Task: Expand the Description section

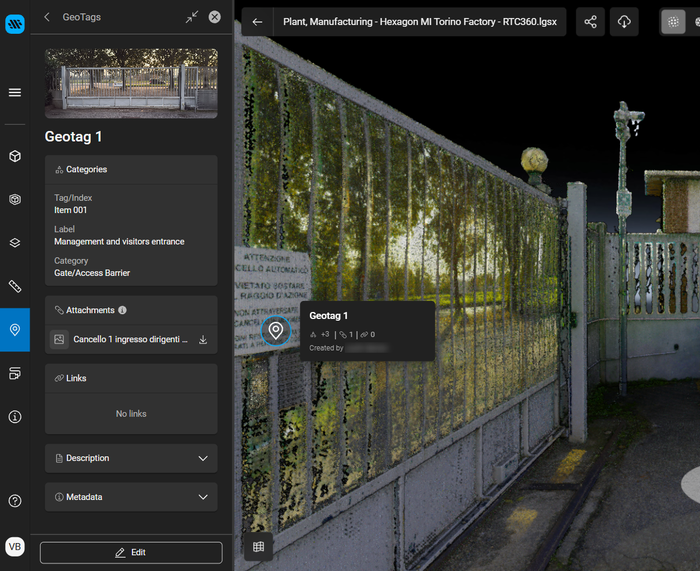Action: click(131, 458)
